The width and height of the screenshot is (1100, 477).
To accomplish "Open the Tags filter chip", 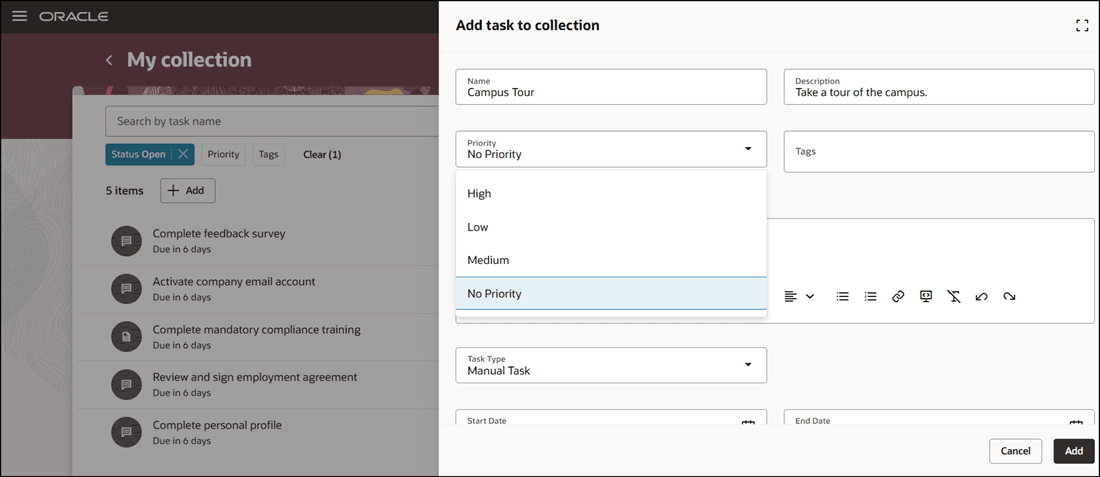I will coord(269,154).
